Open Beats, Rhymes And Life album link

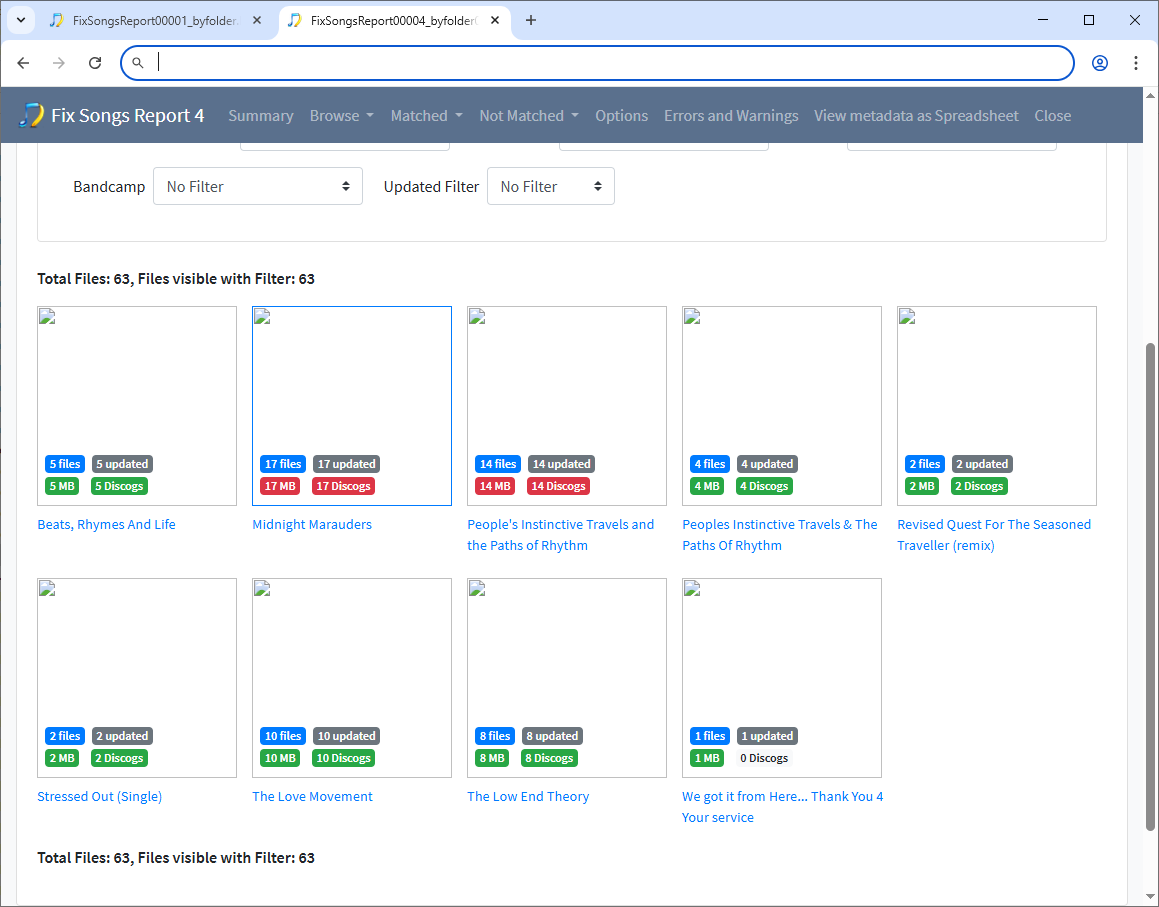106,524
